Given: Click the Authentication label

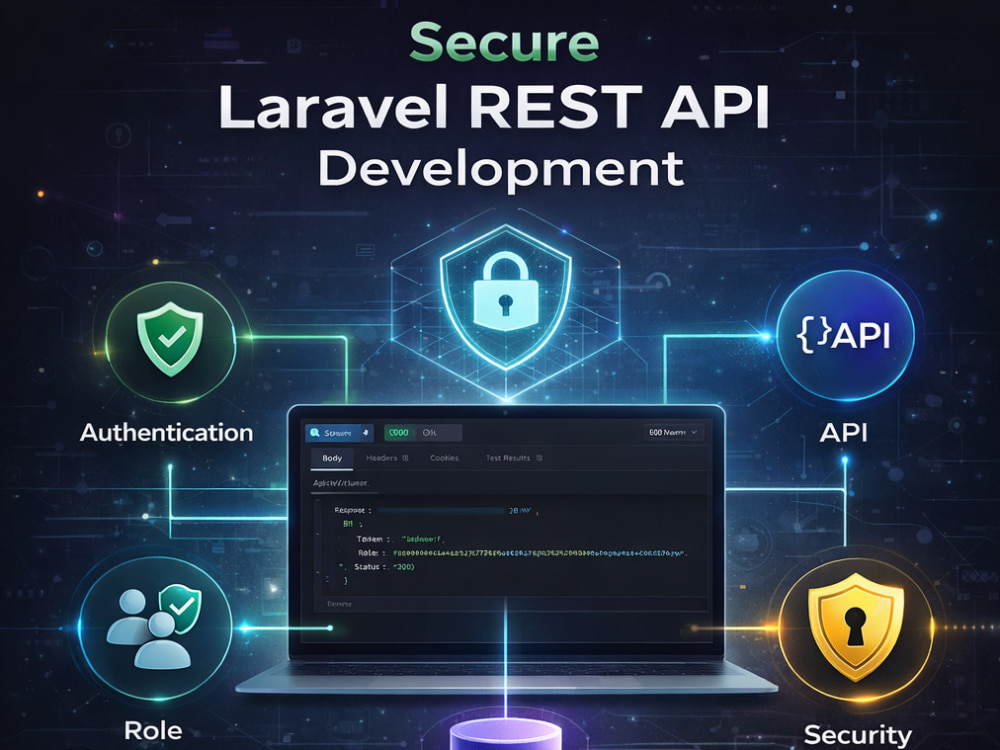Looking at the screenshot, I should (x=166, y=432).
